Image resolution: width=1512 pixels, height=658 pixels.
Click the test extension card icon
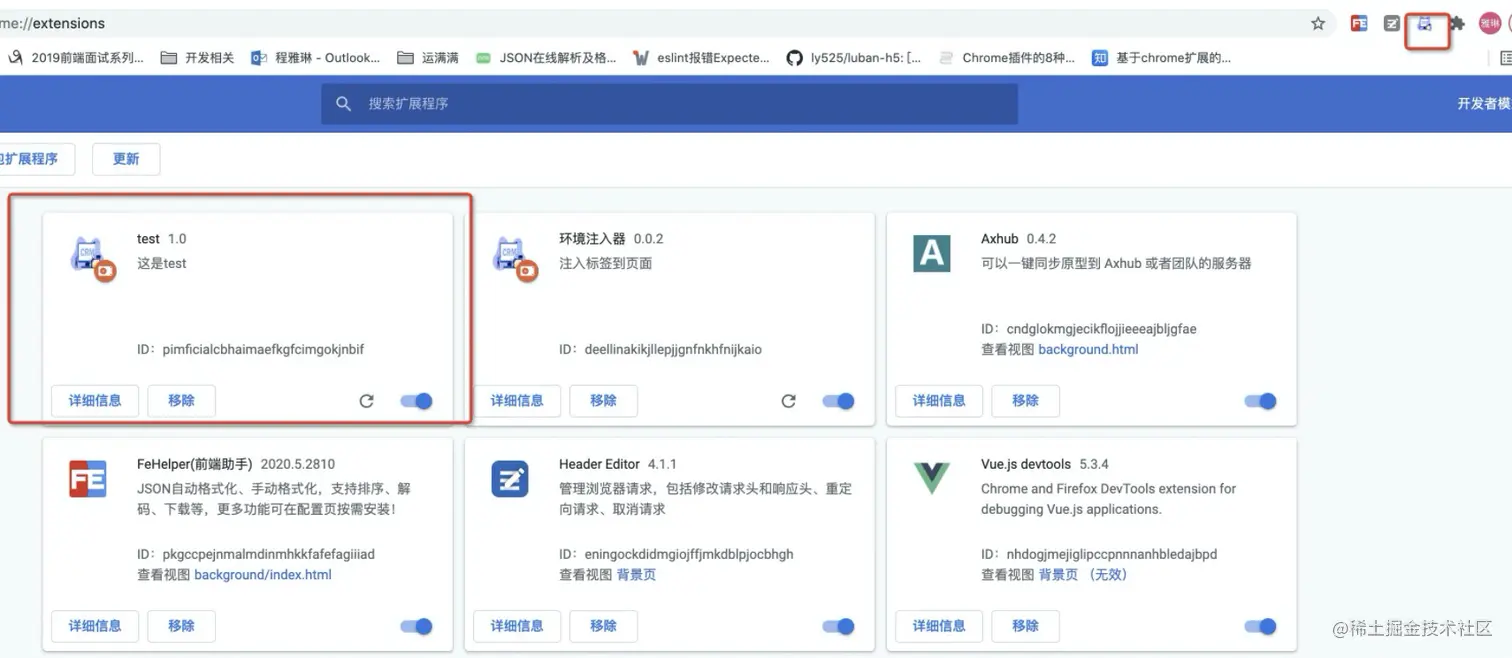[91, 258]
